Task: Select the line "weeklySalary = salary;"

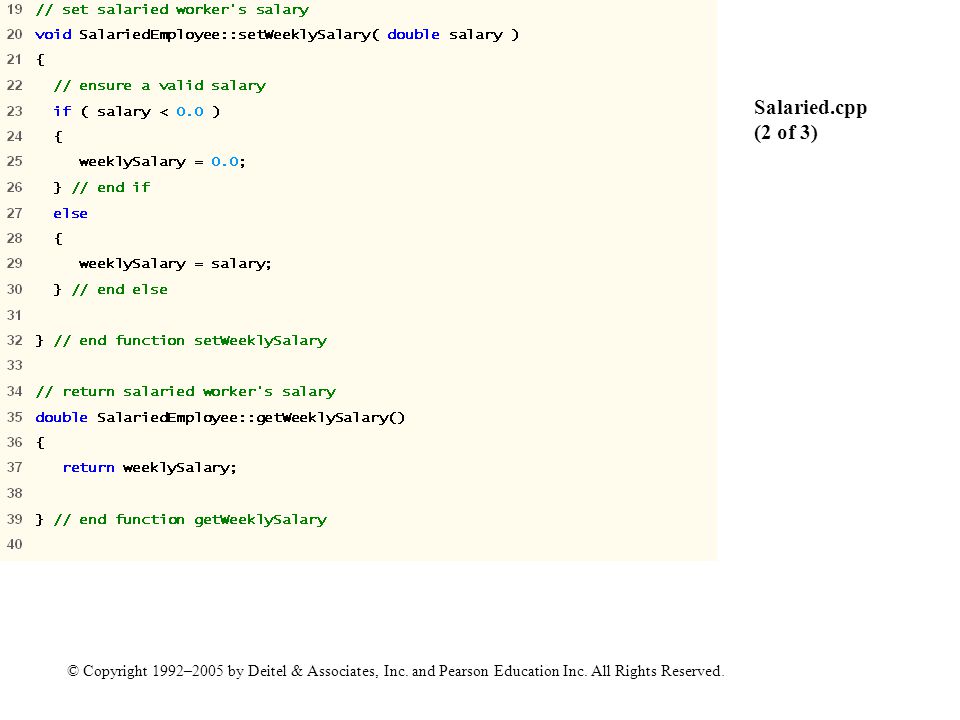Action: (x=175, y=264)
